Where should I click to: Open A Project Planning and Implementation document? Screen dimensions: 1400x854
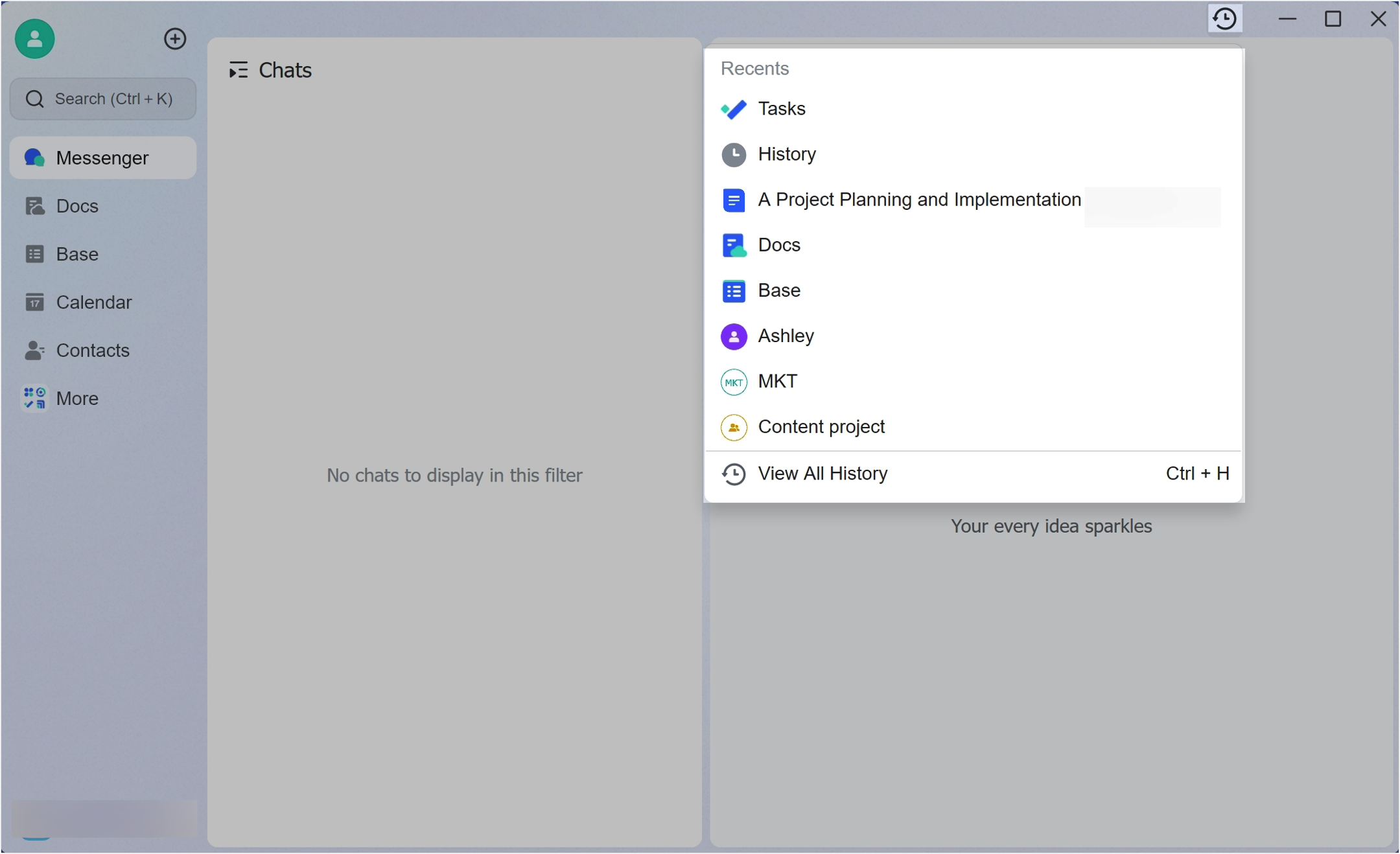point(919,200)
